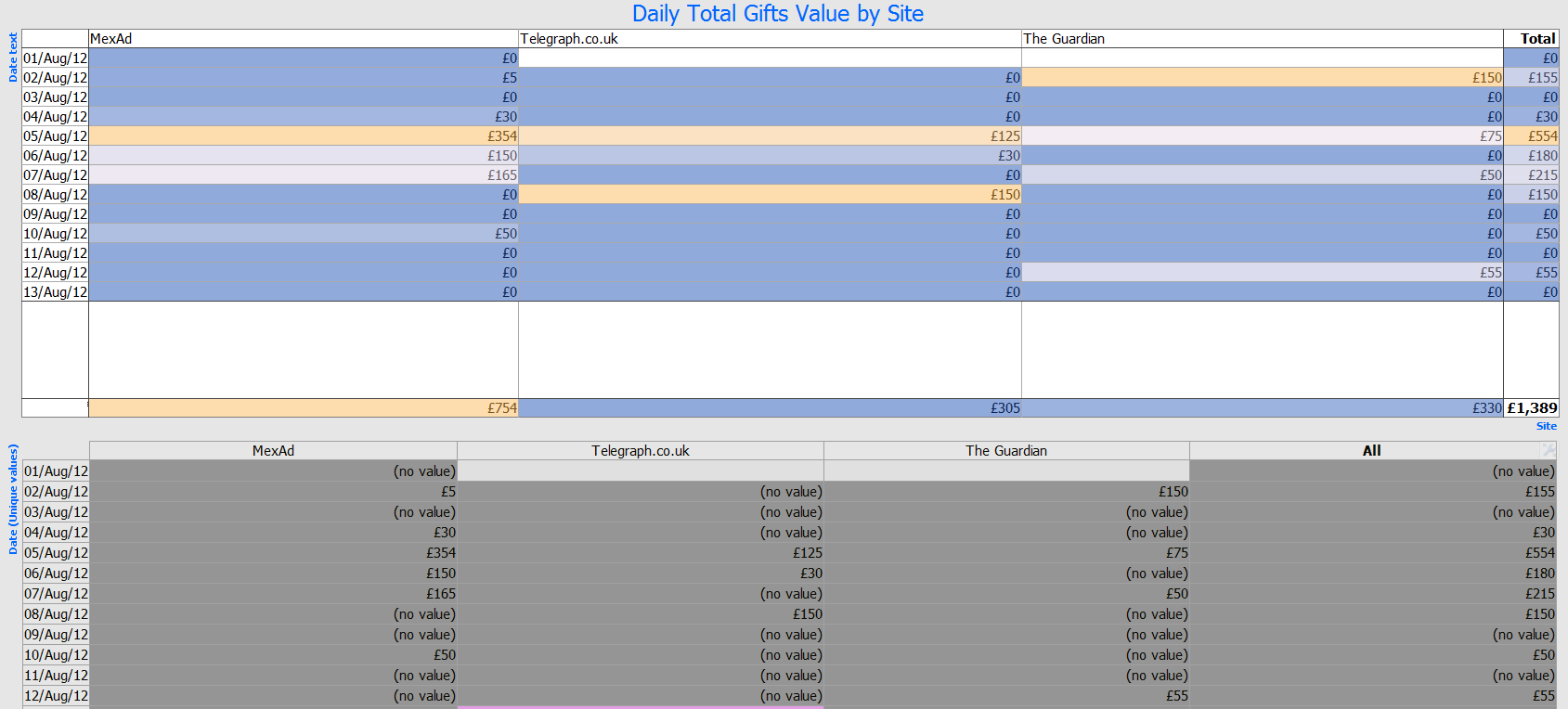Select the orange £150 Guardian cell on 02/Aug/12
This screenshot has height=709, width=1568.
point(1263,78)
